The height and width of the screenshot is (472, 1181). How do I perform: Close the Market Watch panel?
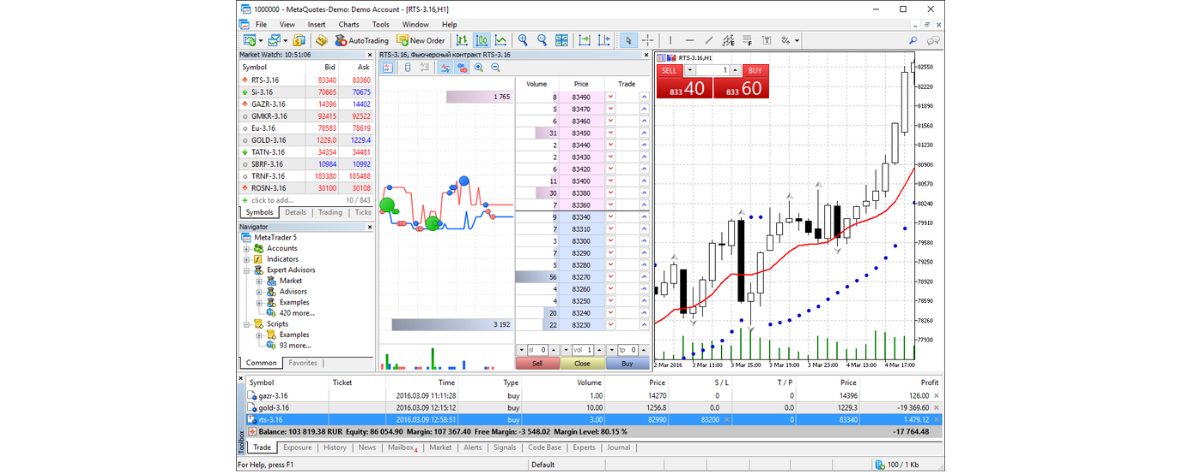pos(370,55)
